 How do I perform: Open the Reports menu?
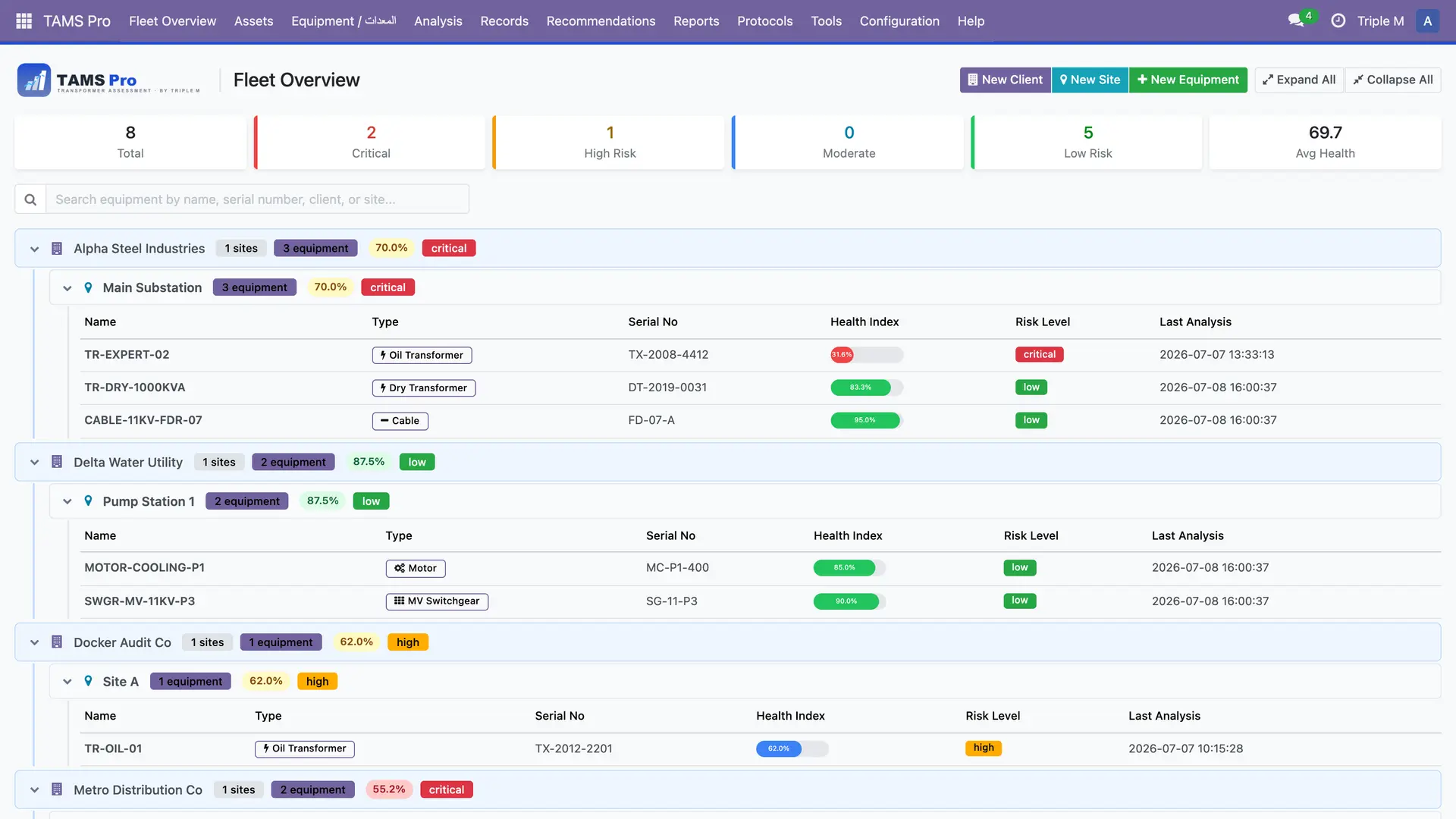pos(696,21)
